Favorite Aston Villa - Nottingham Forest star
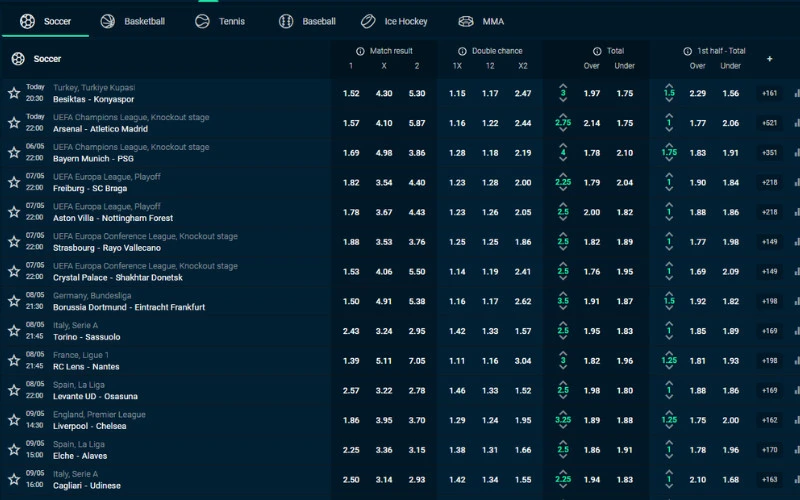Viewport: 800px width, 500px height. [14, 212]
